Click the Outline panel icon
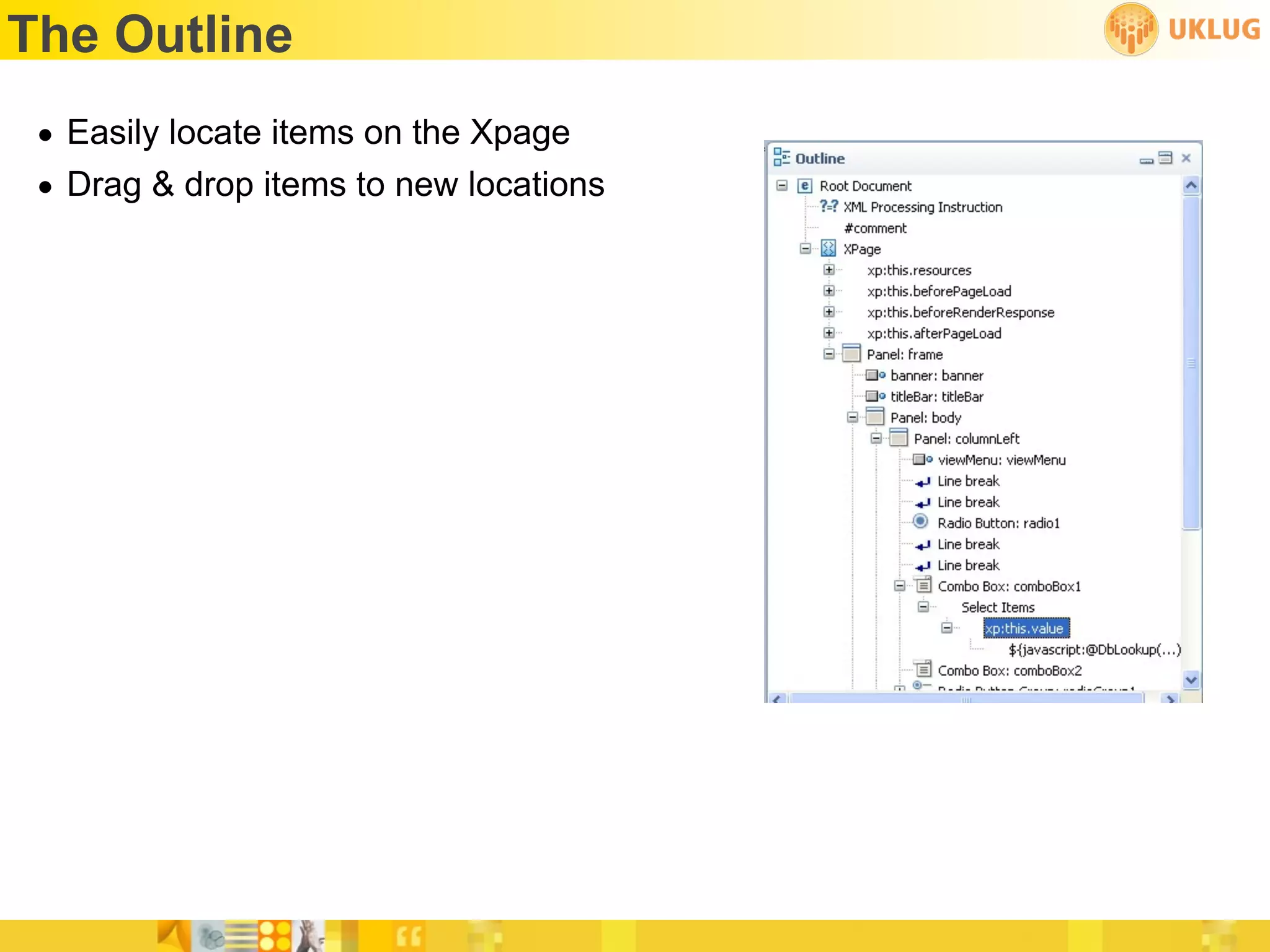The width and height of the screenshot is (1270, 952). click(781, 157)
